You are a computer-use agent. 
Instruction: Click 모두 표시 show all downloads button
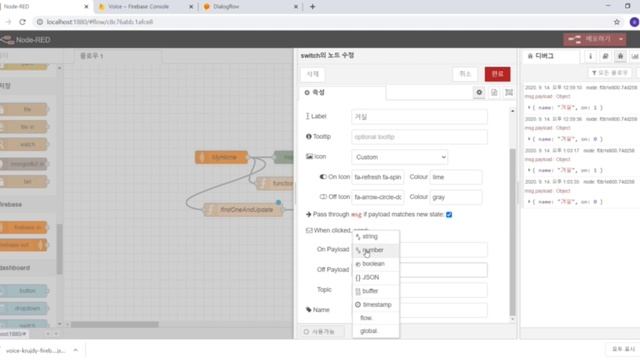tap(623, 350)
